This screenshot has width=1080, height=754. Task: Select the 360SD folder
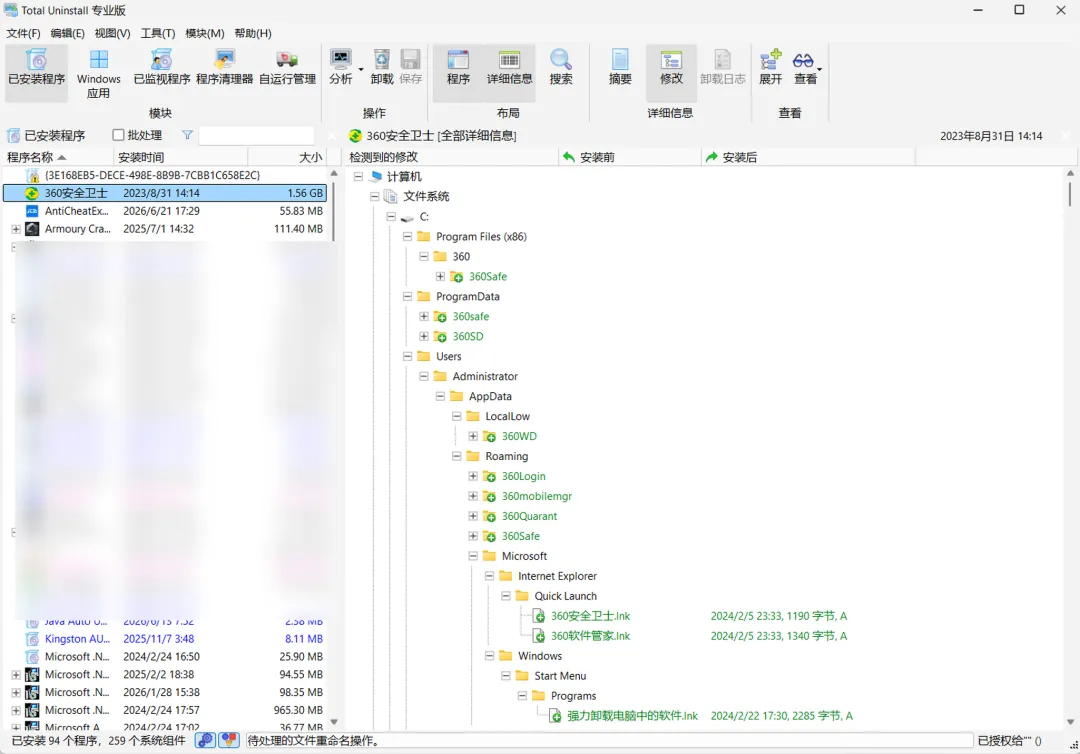tap(468, 336)
